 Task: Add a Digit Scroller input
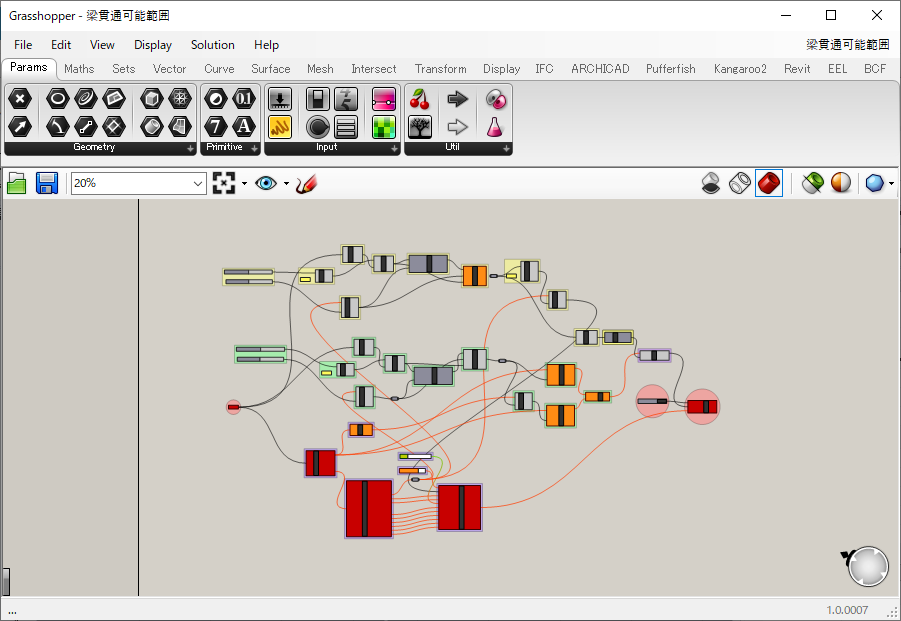(x=346, y=99)
